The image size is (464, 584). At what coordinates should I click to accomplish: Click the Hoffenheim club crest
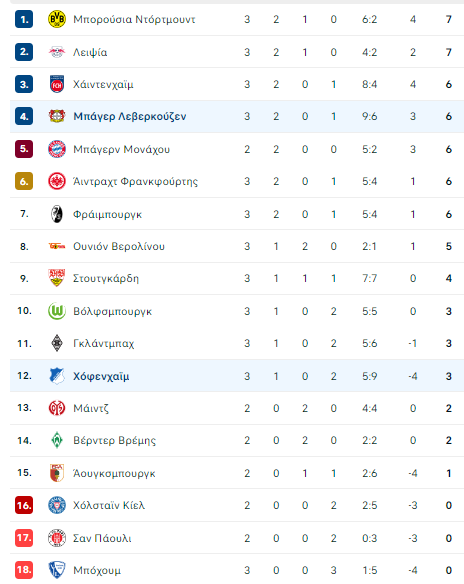click(57, 376)
